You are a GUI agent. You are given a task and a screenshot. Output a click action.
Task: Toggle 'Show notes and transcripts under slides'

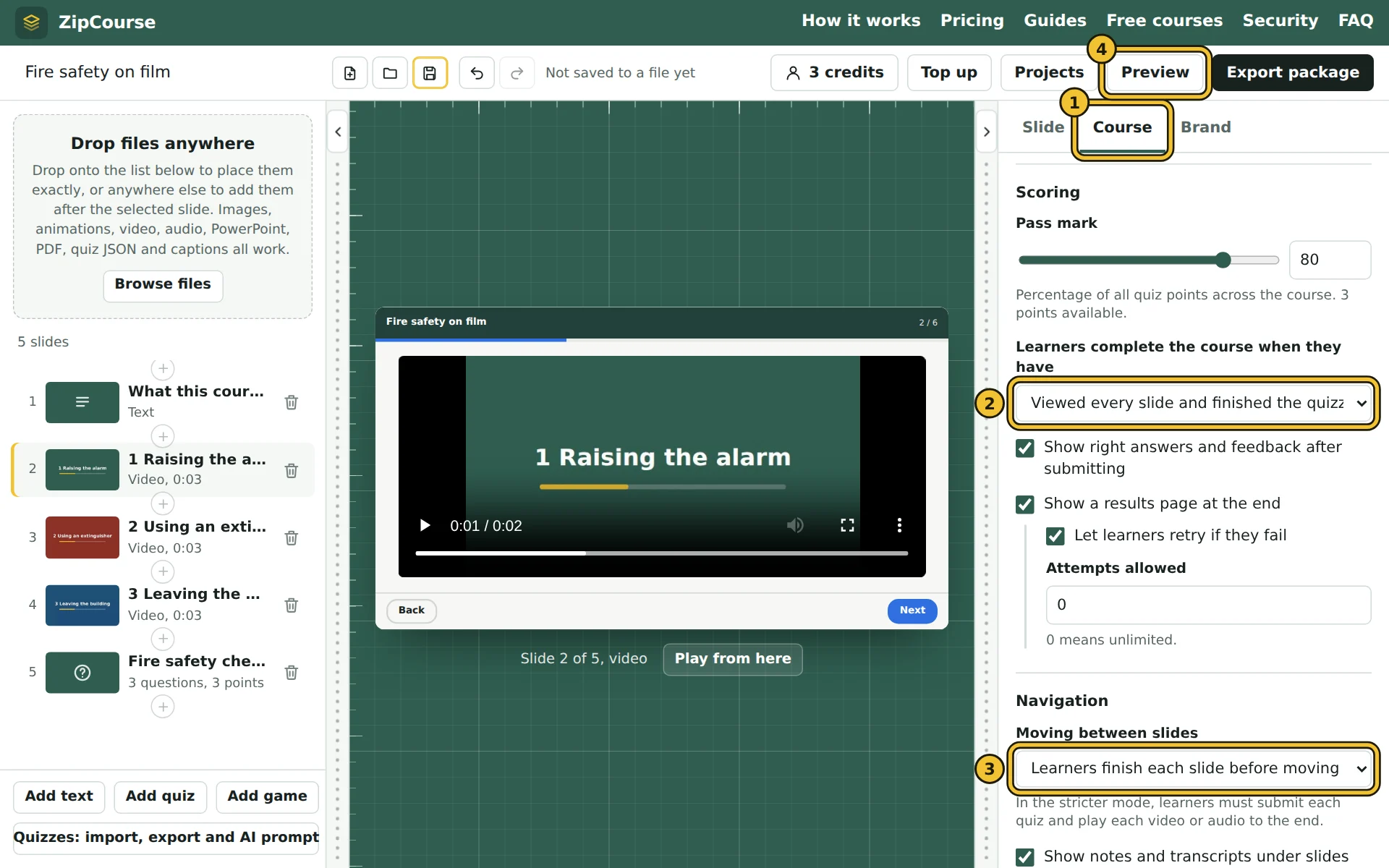pos(1024,857)
